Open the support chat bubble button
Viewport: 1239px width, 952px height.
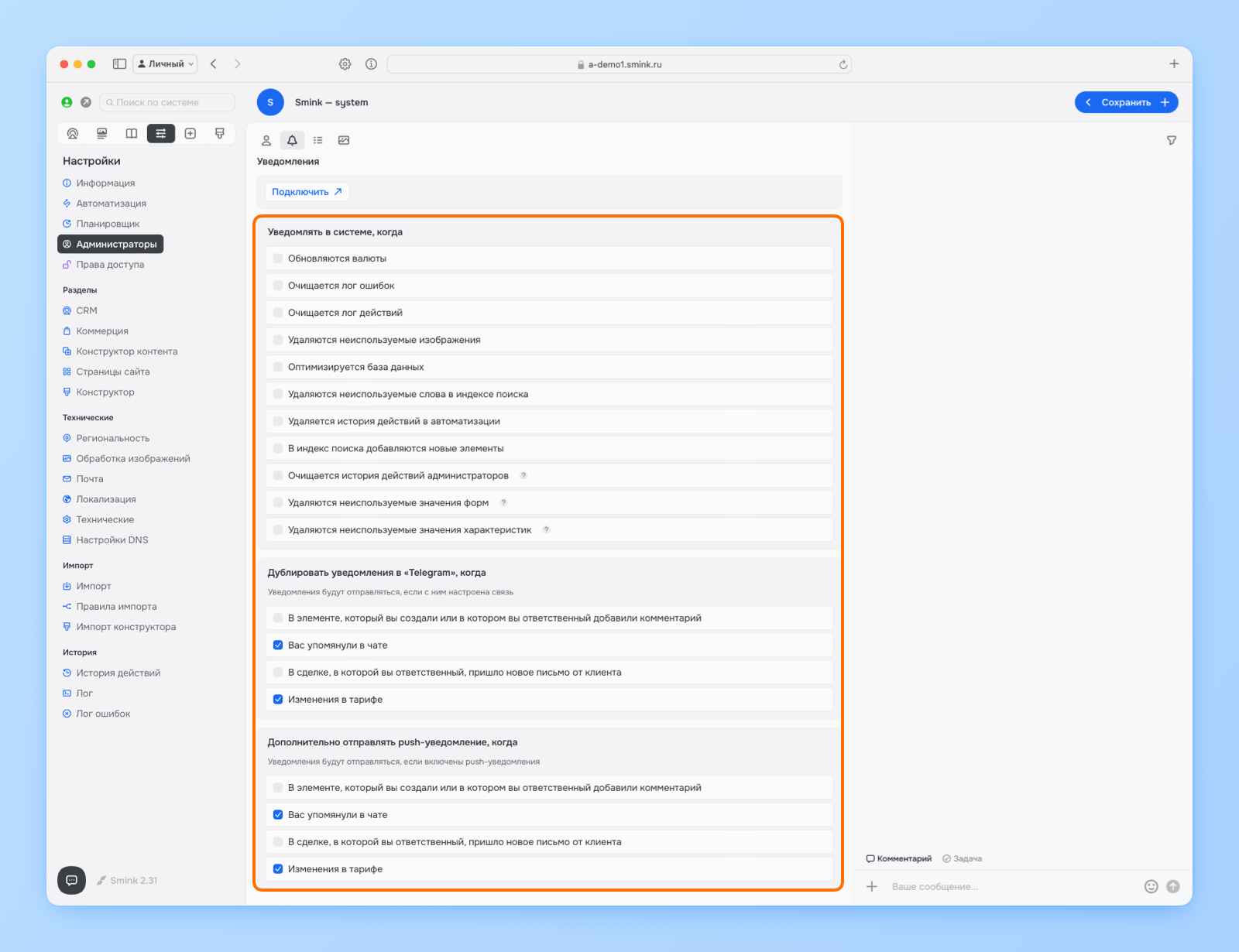pos(71,880)
